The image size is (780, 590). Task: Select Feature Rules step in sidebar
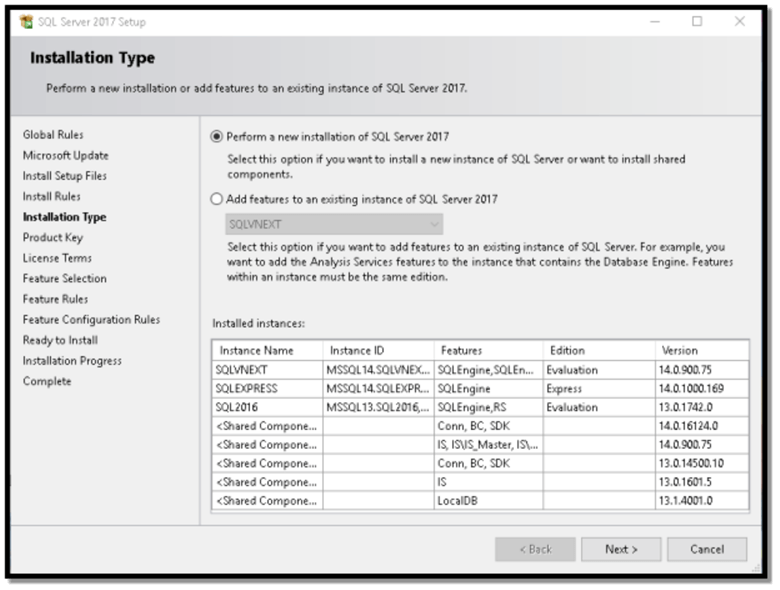tap(55, 299)
